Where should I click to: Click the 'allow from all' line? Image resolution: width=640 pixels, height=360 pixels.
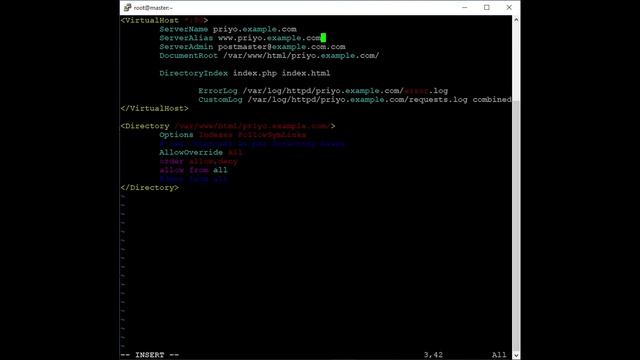point(193,170)
